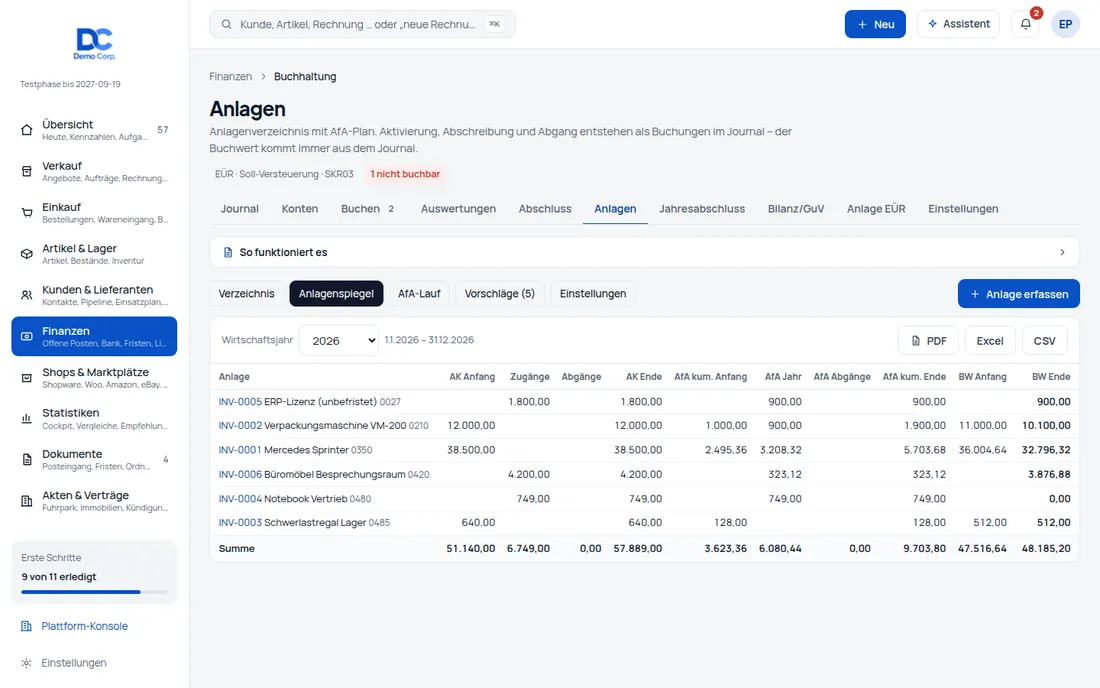Export table as Excel
This screenshot has height=688, width=1100.
point(990,341)
